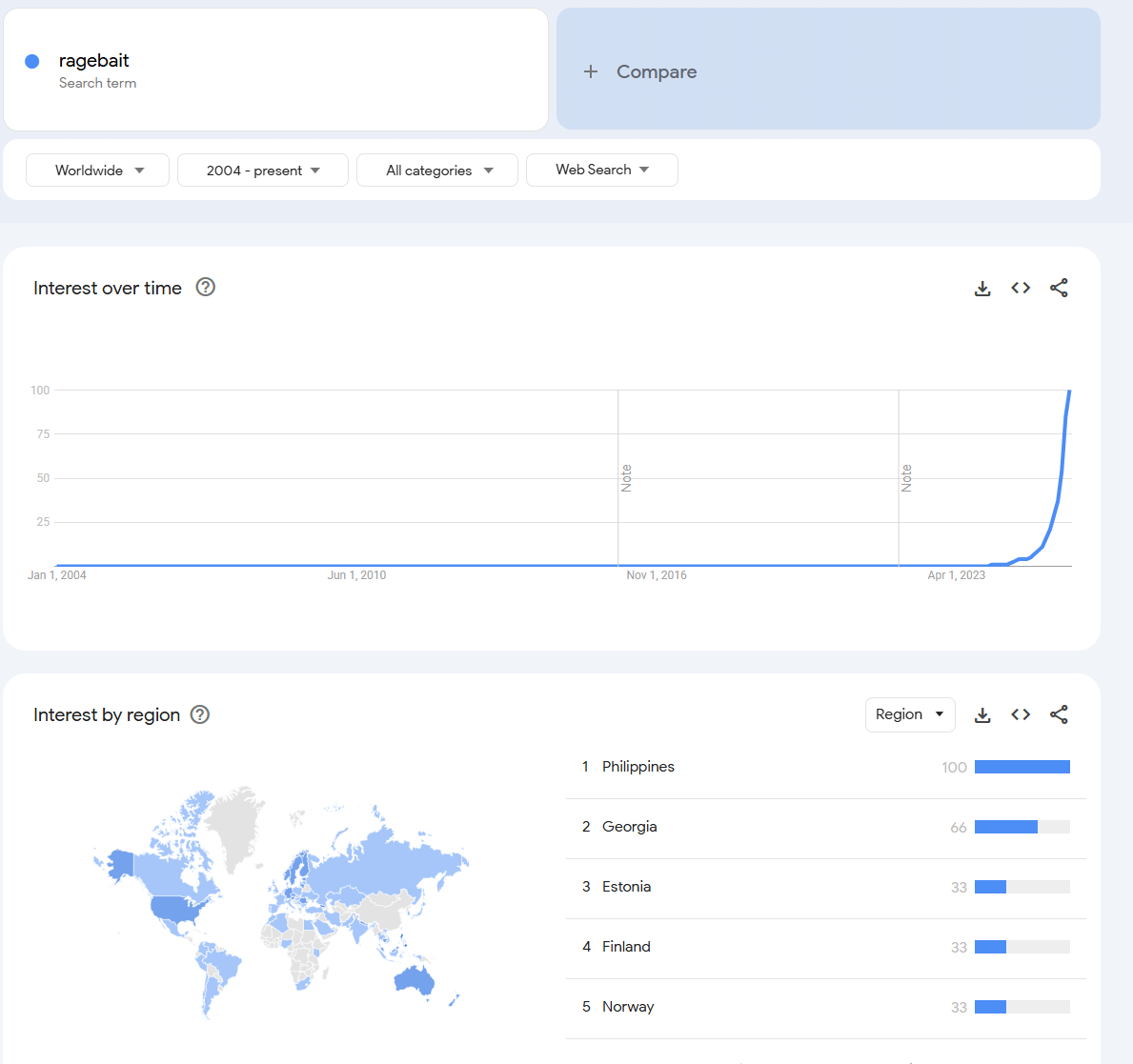Viewport: 1133px width, 1064px height.
Task: Click the Compare text to add a term
Action: (x=657, y=71)
